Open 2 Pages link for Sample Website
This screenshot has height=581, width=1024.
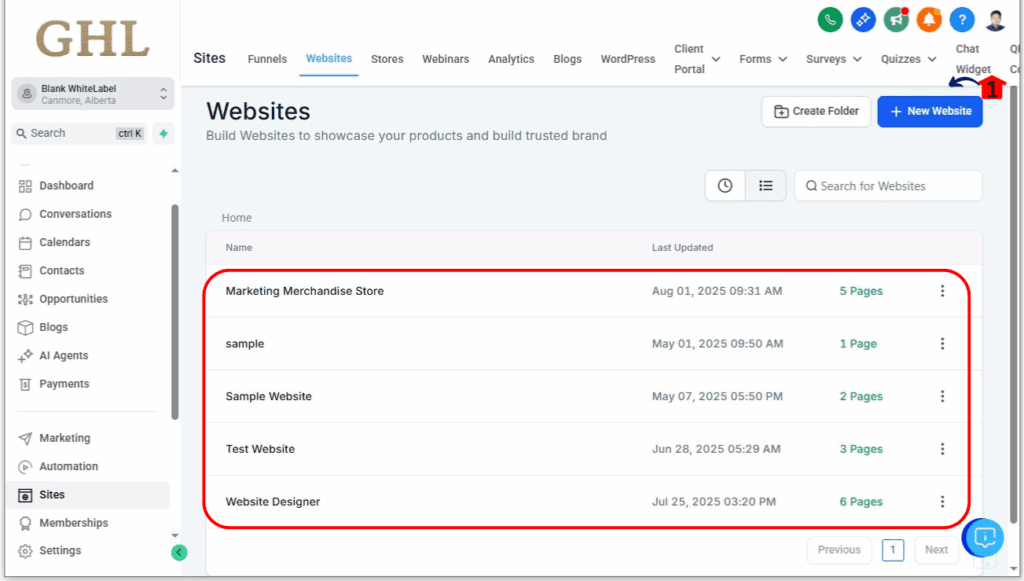[861, 396]
